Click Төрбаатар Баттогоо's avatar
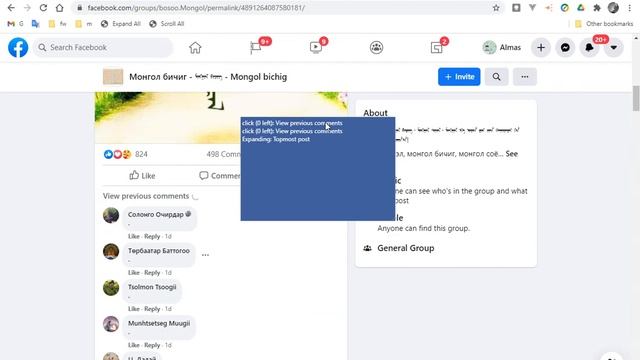Screen dimensions: 640x360 (x=111, y=251)
